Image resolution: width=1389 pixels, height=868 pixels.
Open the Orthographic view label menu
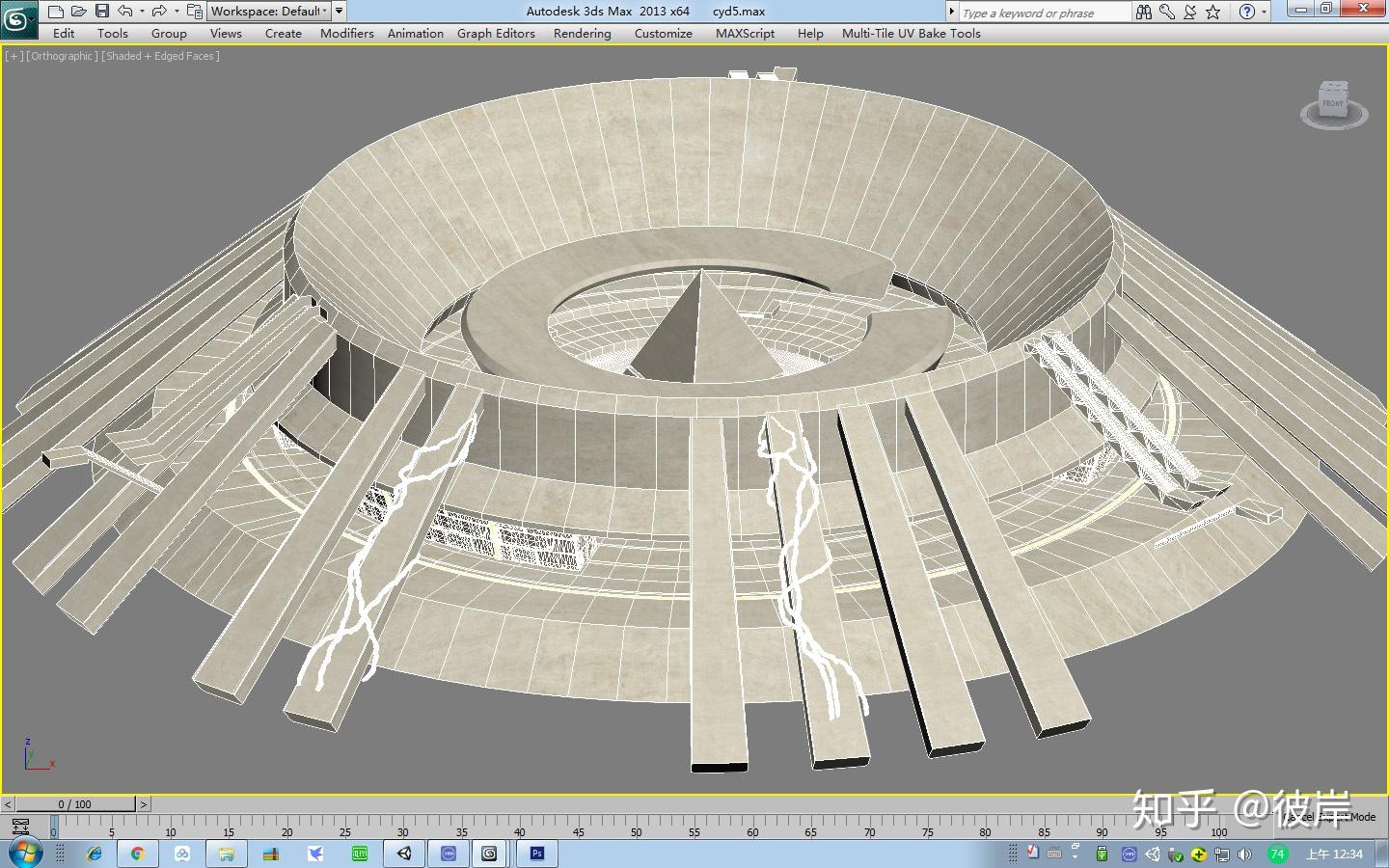[x=62, y=56]
